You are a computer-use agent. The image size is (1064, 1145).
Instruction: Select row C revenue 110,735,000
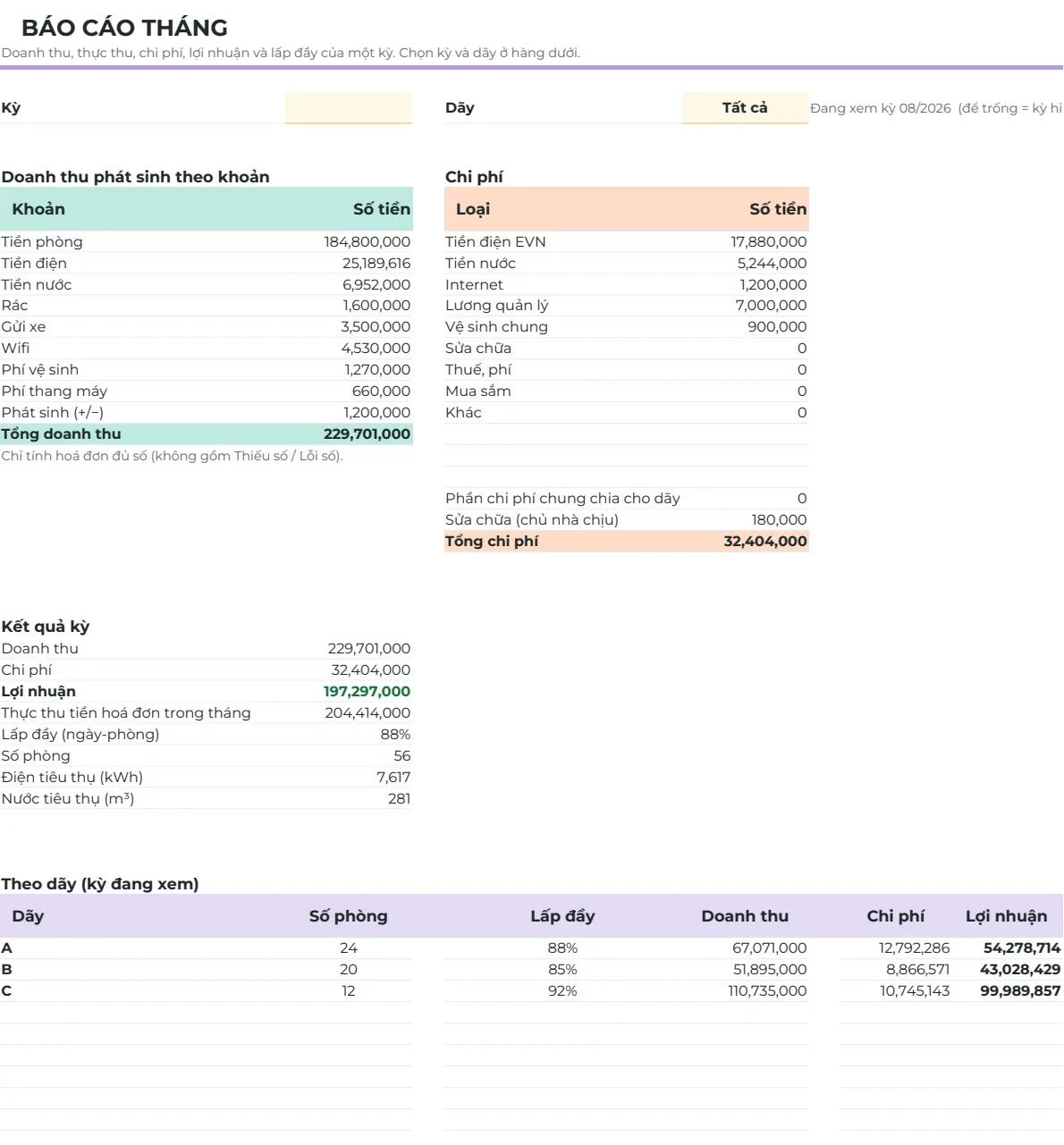(x=767, y=991)
